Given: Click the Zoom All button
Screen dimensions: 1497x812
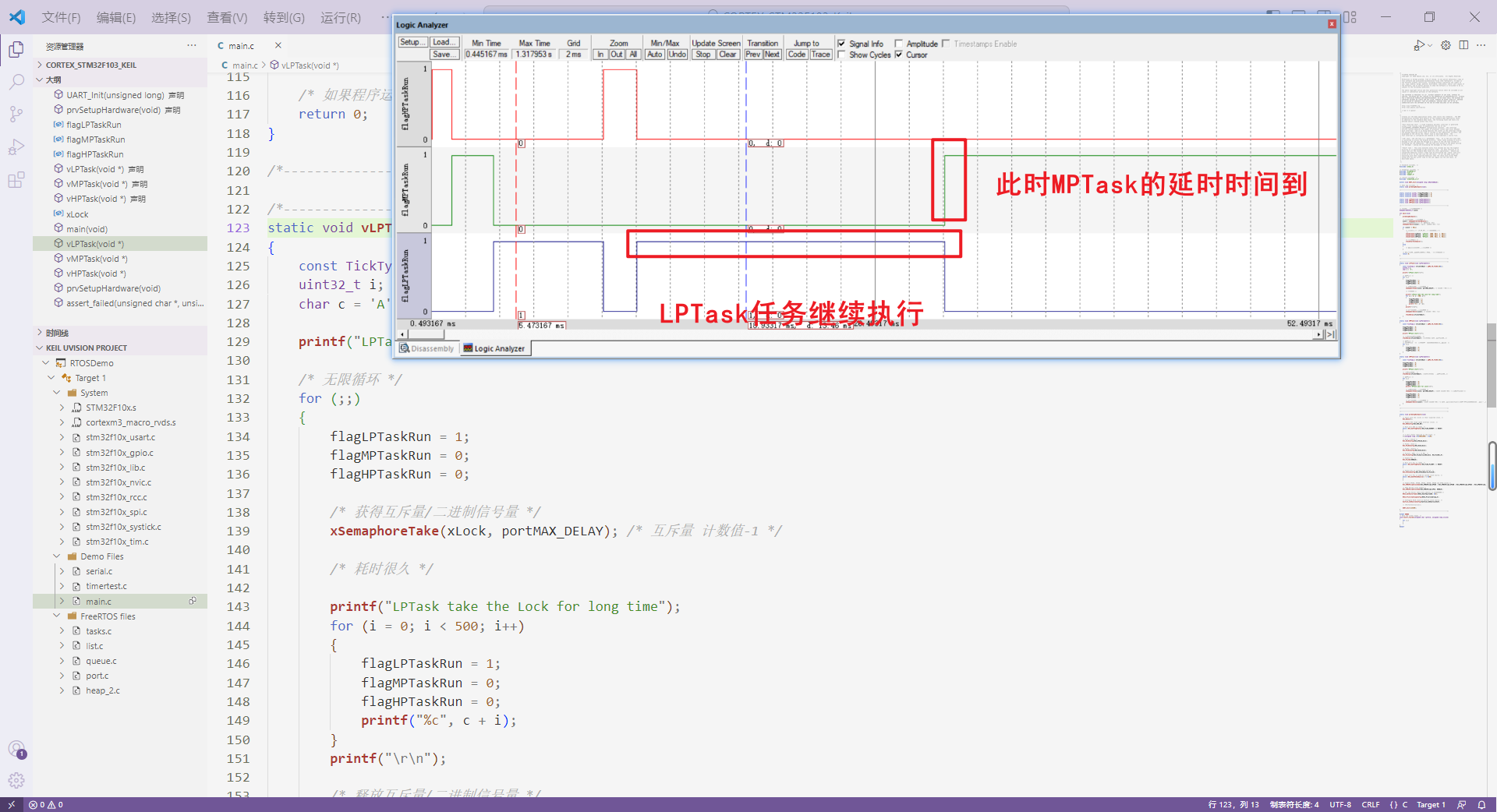Looking at the screenshot, I should [x=634, y=55].
